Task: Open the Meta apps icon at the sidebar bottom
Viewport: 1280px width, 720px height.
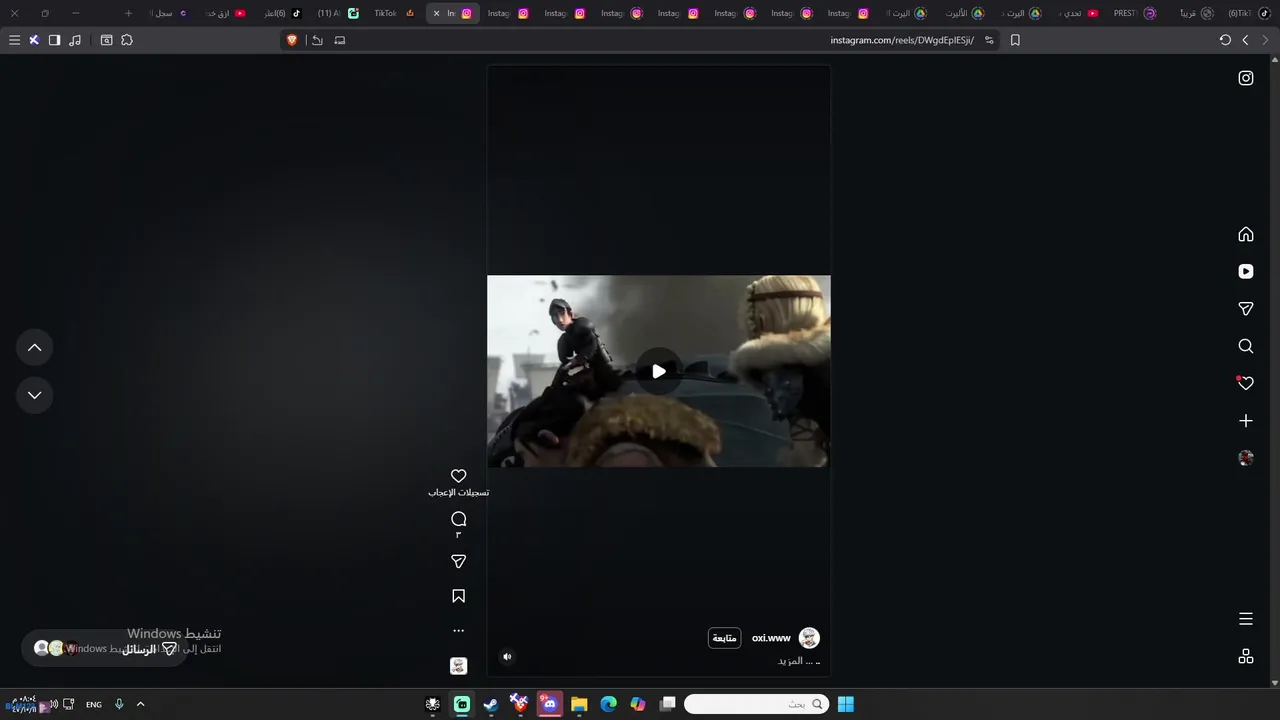Action: point(1245,656)
